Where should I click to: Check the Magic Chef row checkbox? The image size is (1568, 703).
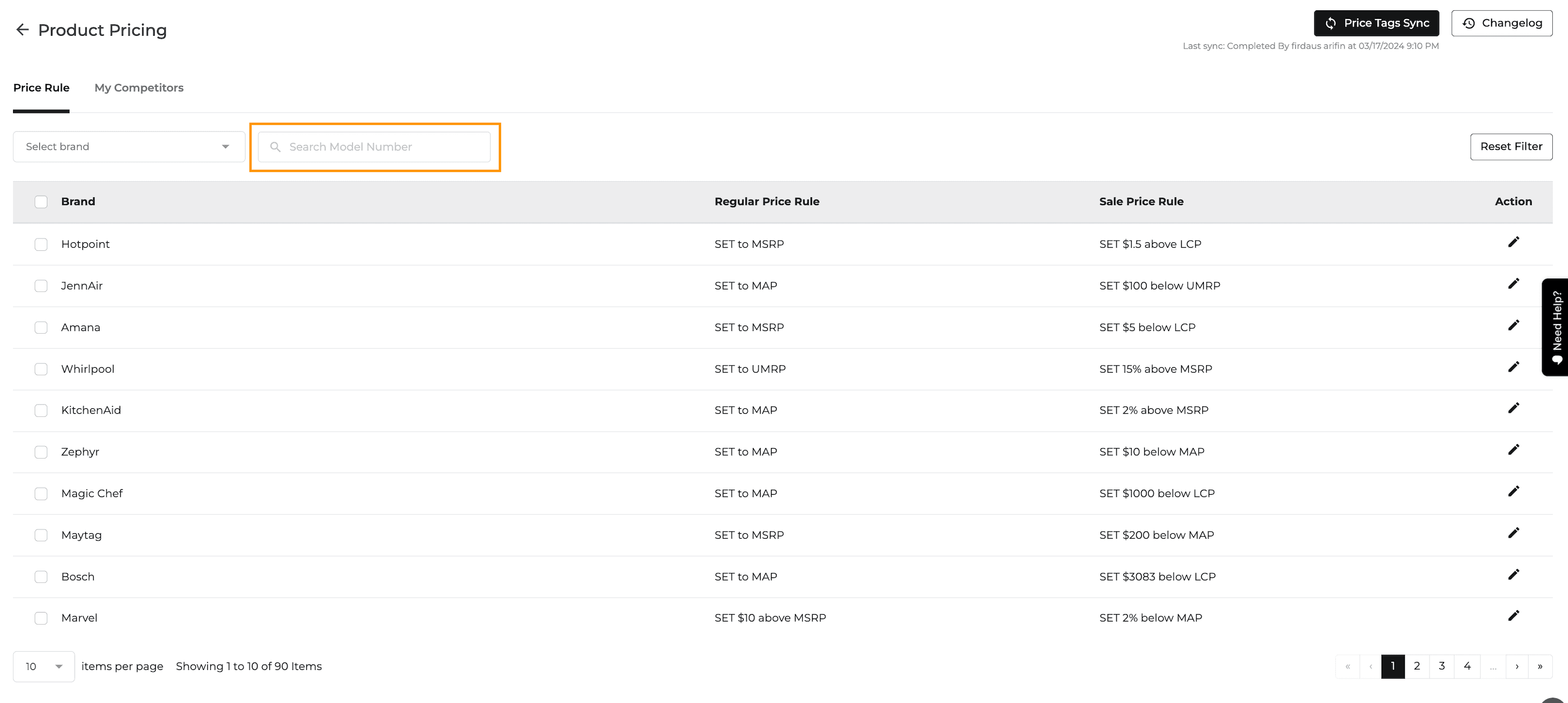[x=41, y=494]
